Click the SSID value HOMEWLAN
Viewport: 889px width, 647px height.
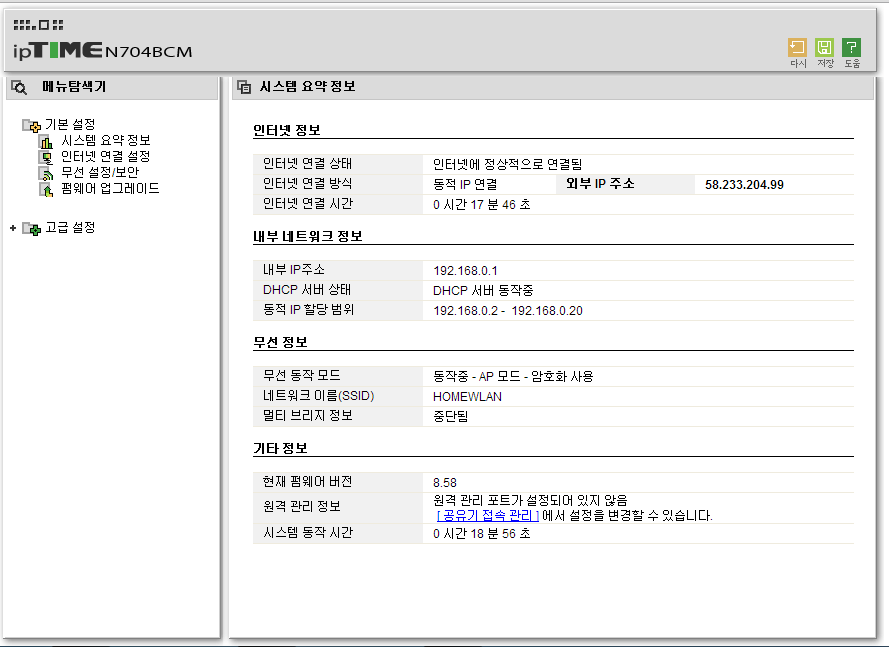point(467,396)
